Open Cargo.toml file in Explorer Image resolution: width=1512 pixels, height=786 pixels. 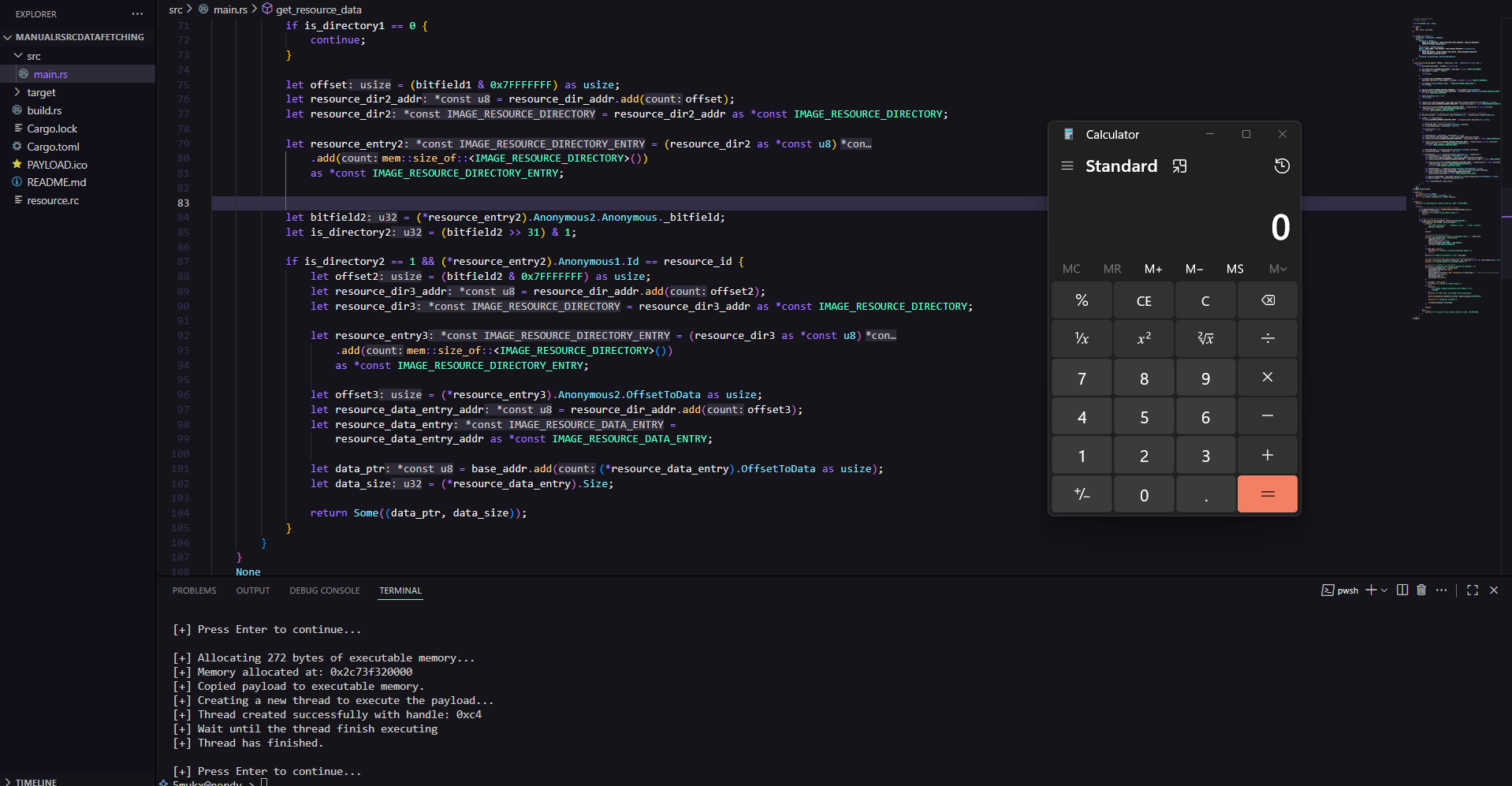click(x=77, y=147)
